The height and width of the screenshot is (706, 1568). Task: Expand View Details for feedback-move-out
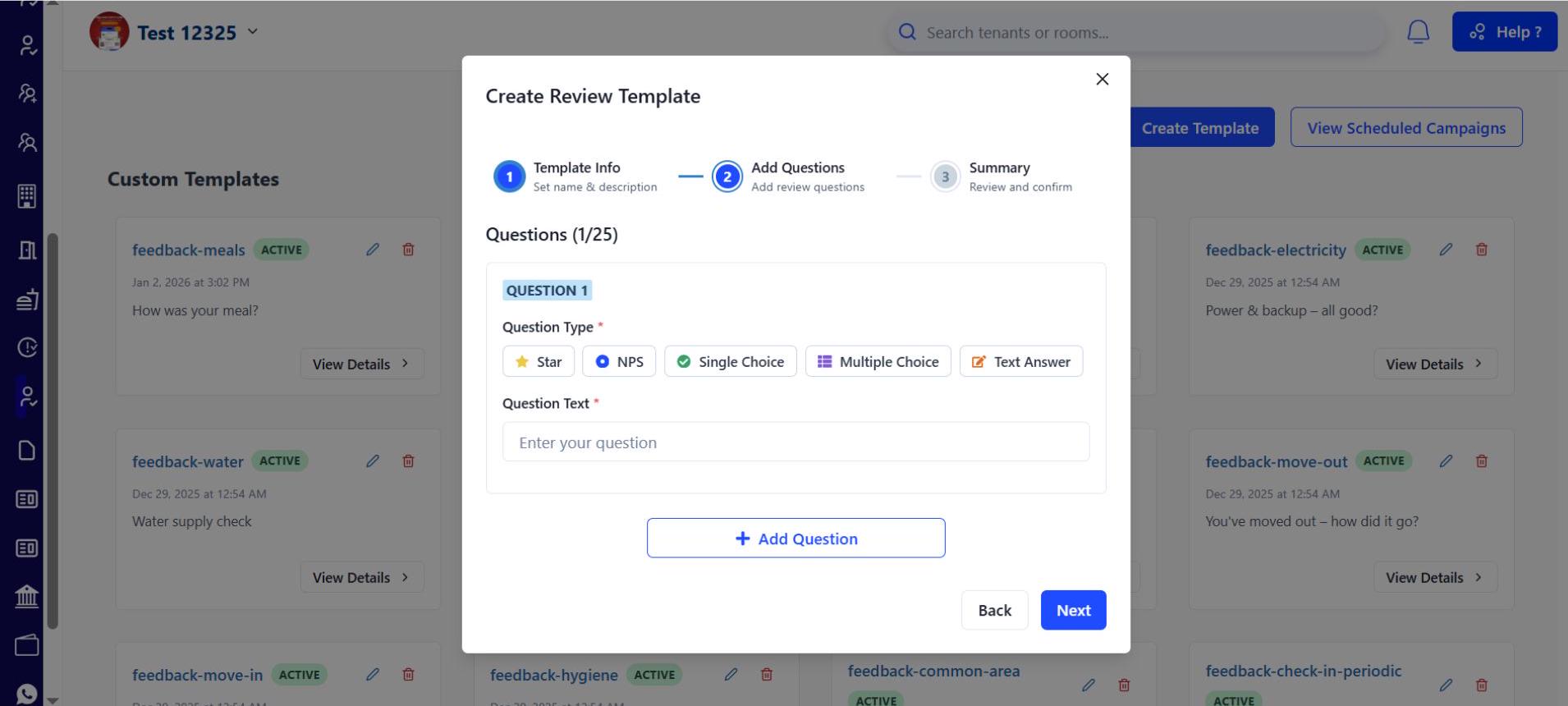pyautogui.click(x=1434, y=577)
